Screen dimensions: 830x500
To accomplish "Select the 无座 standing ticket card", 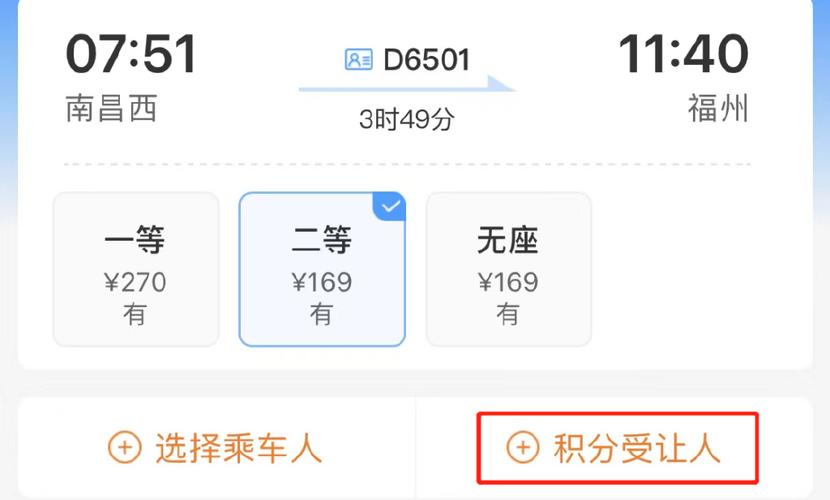I will coord(509,269).
